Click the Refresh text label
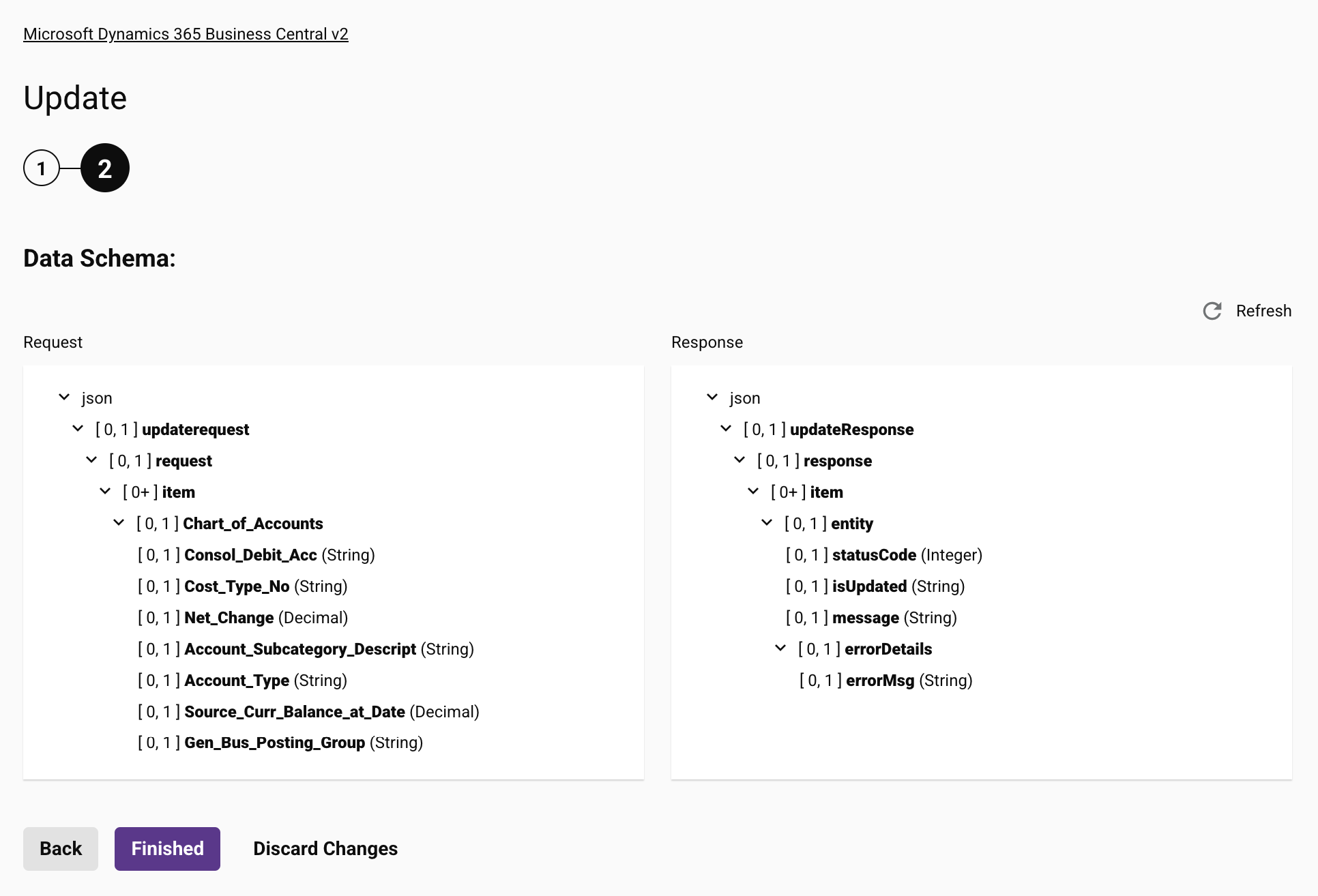The width and height of the screenshot is (1318, 896). 1263,311
